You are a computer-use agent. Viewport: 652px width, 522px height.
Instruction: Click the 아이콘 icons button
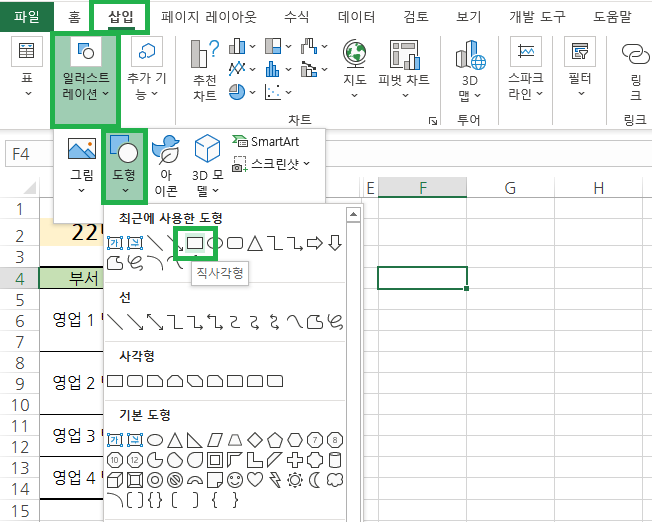[166, 166]
